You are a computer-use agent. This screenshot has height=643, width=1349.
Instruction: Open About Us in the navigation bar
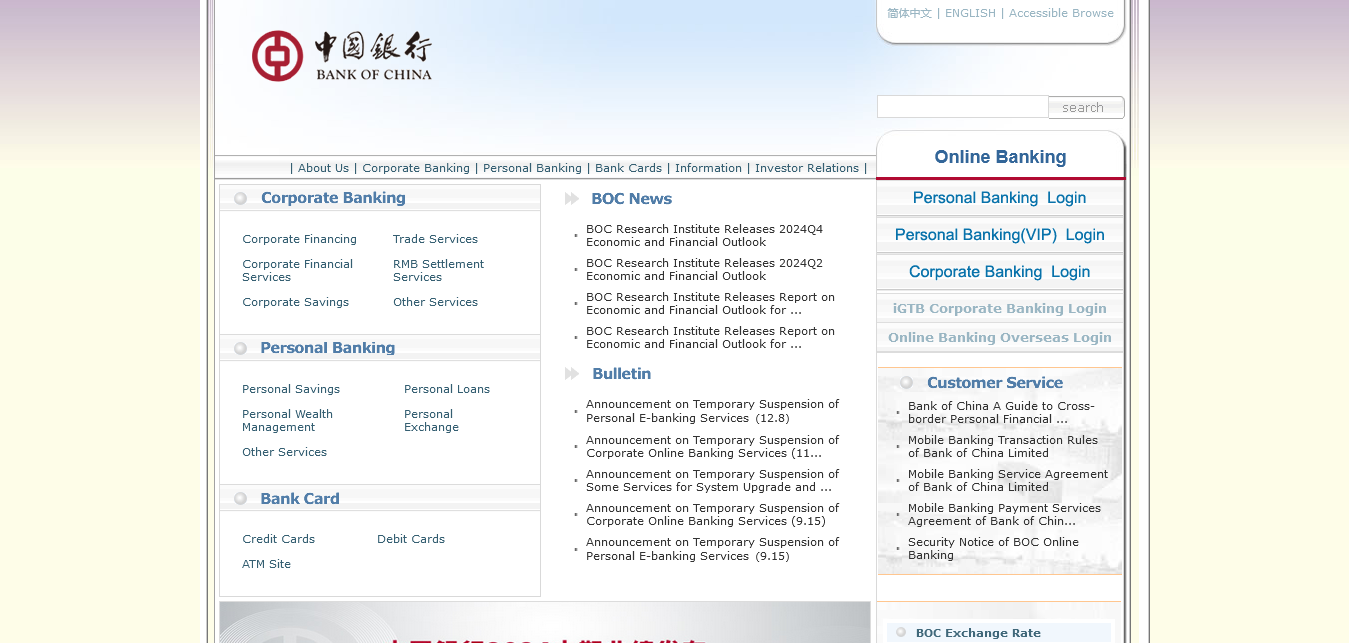(x=323, y=168)
